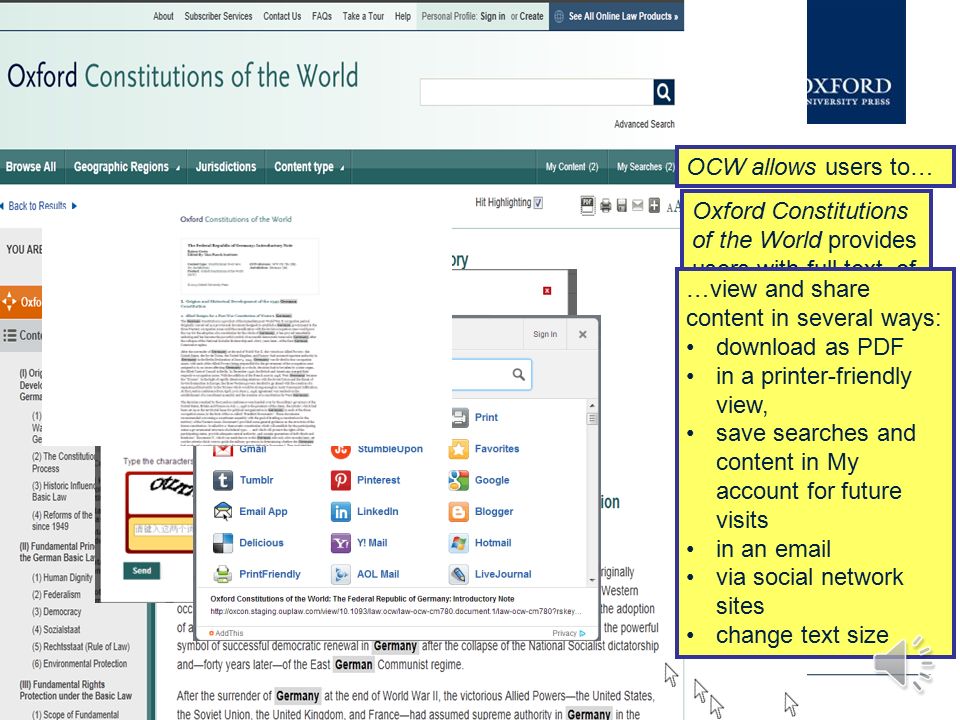The width and height of the screenshot is (960, 720).
Task: Share to StumbleUpon
Action: coord(377,449)
